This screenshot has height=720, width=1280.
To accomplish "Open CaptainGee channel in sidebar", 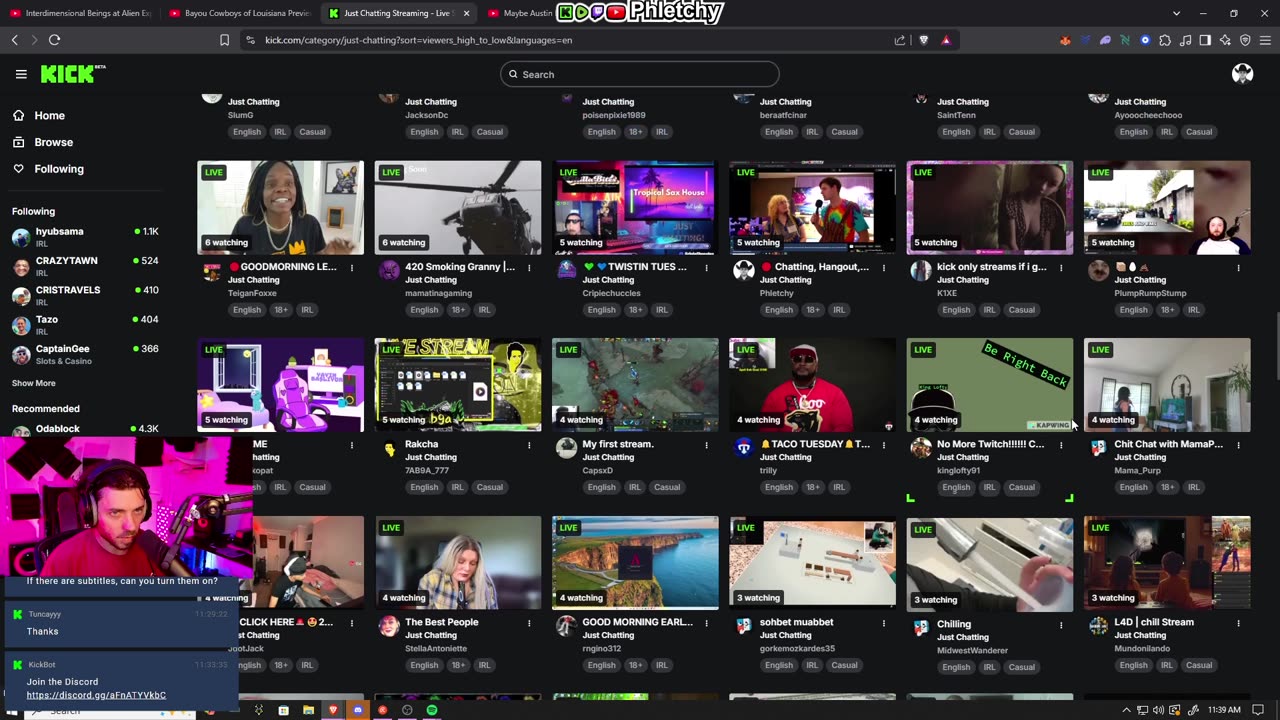I will coord(85,354).
